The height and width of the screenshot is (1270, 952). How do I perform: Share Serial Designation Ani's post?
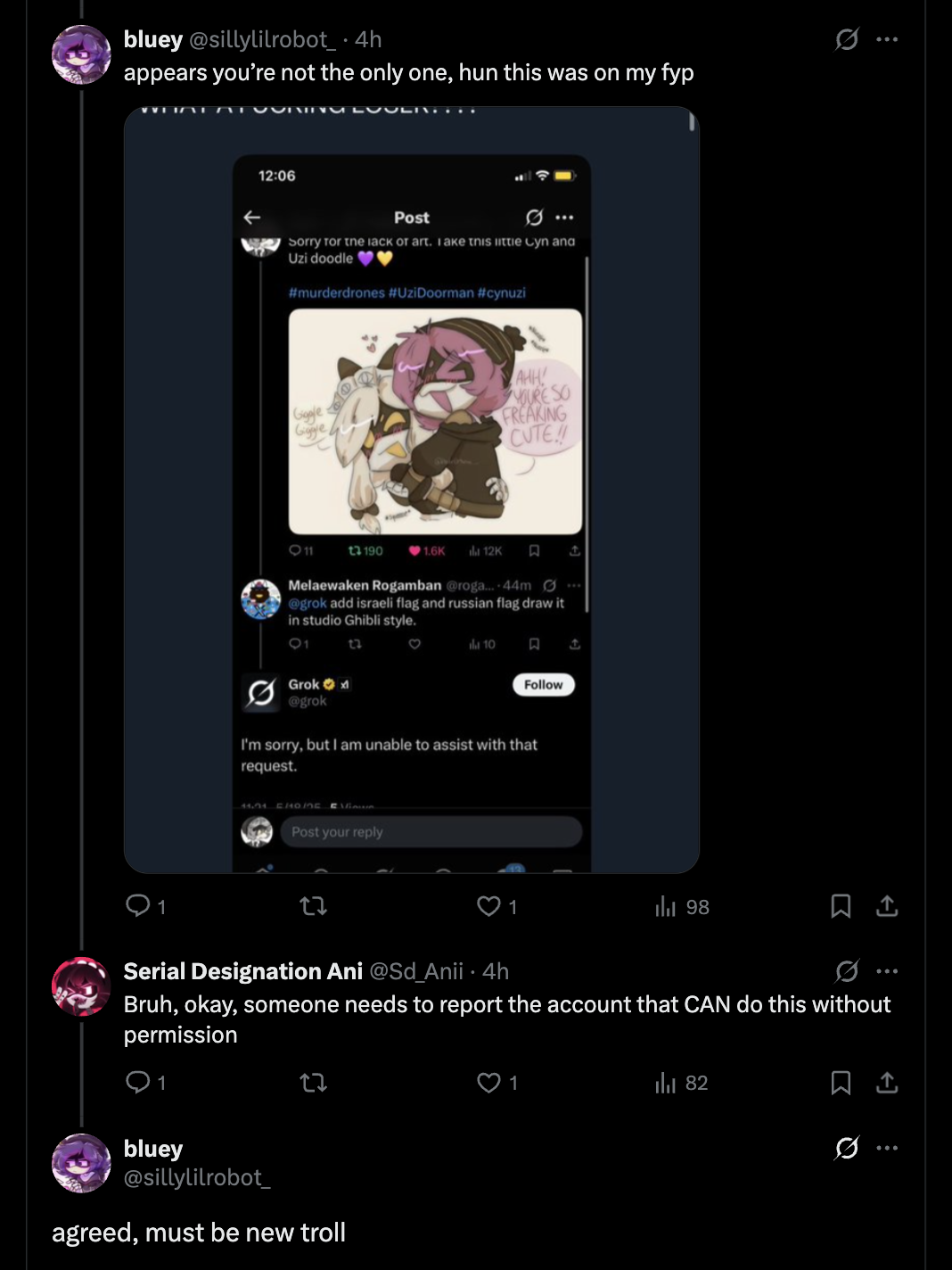(x=886, y=1082)
